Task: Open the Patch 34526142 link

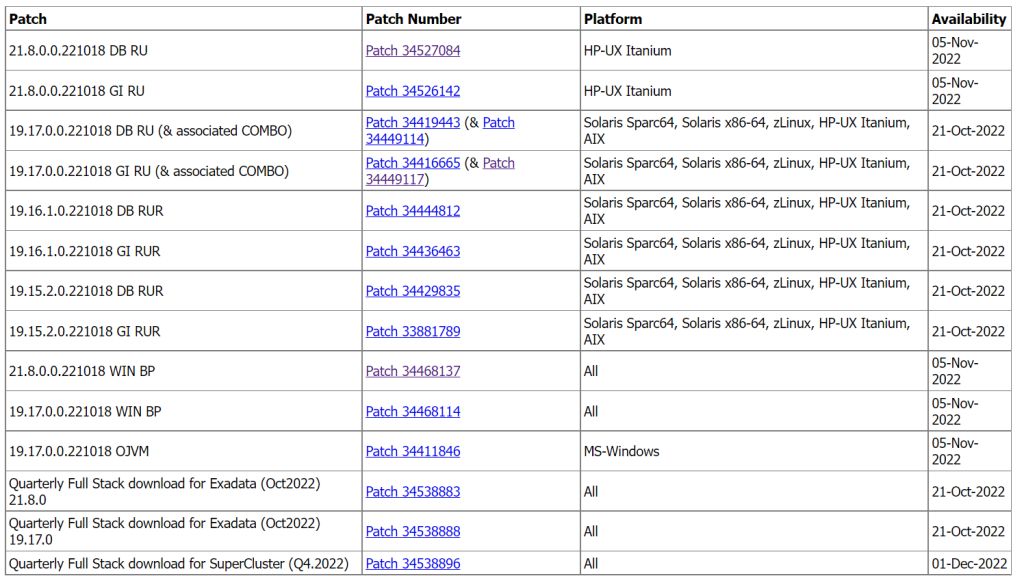Action: point(413,91)
